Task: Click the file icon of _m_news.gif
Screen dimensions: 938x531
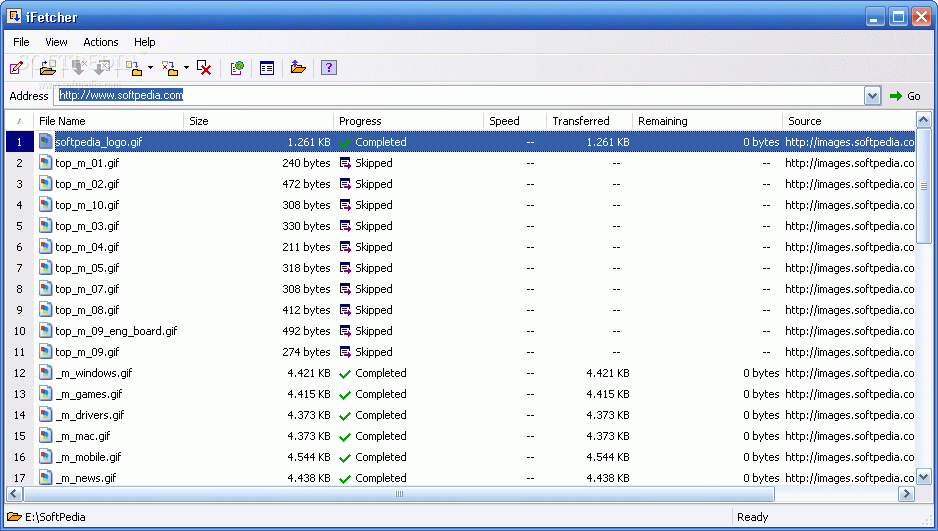Action: 45,477
